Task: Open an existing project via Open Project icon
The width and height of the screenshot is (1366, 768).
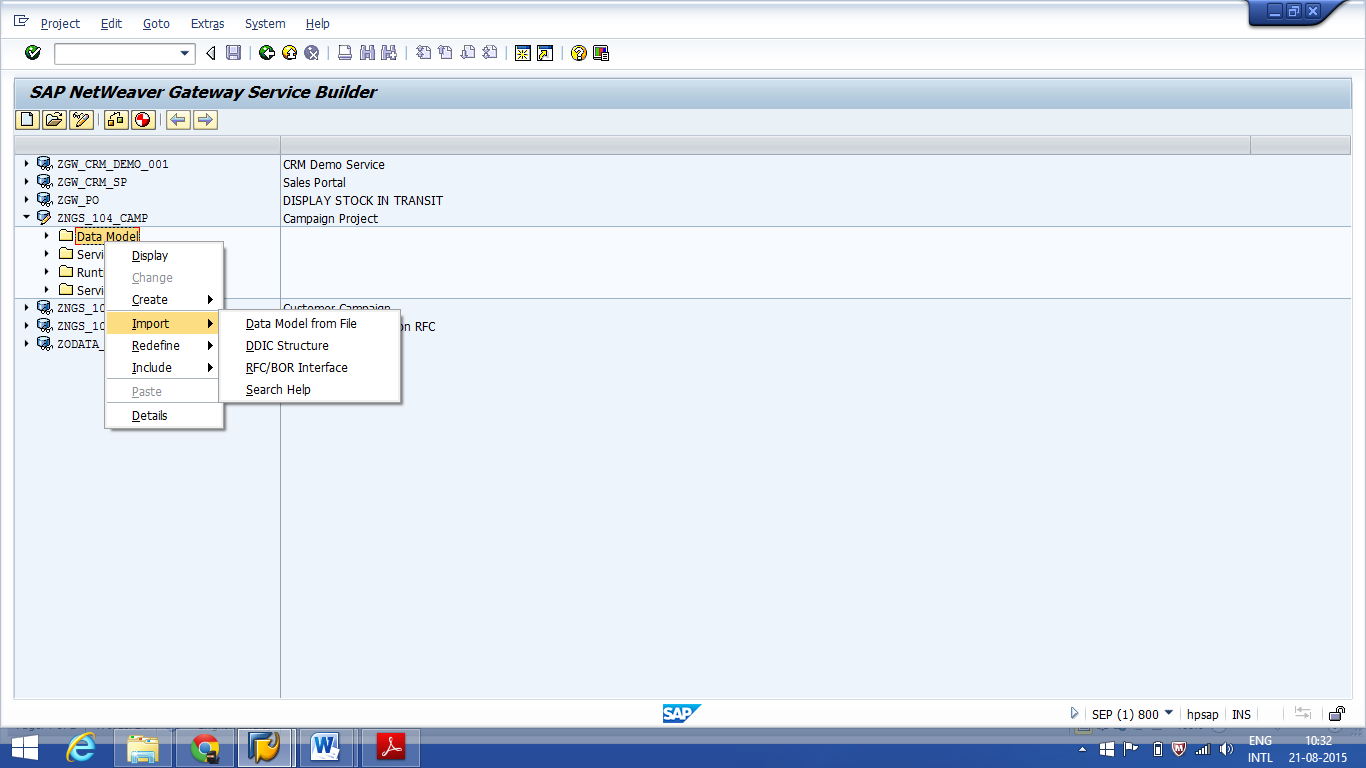Action: click(x=53, y=119)
